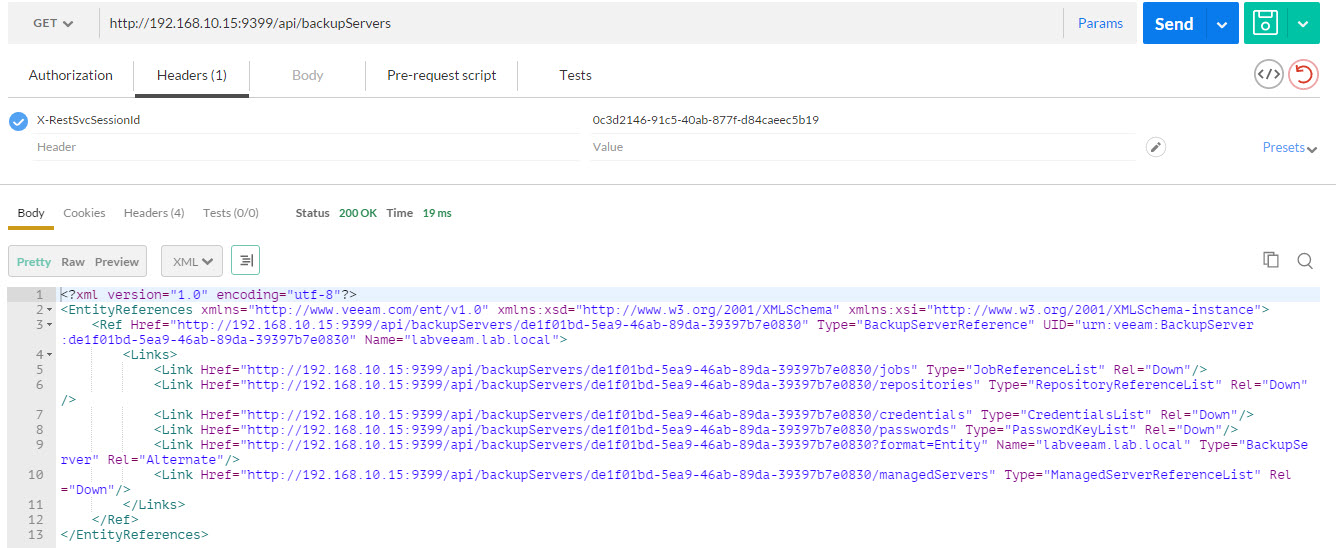
Task: Click the save request floppy disk icon
Action: coord(1266,23)
